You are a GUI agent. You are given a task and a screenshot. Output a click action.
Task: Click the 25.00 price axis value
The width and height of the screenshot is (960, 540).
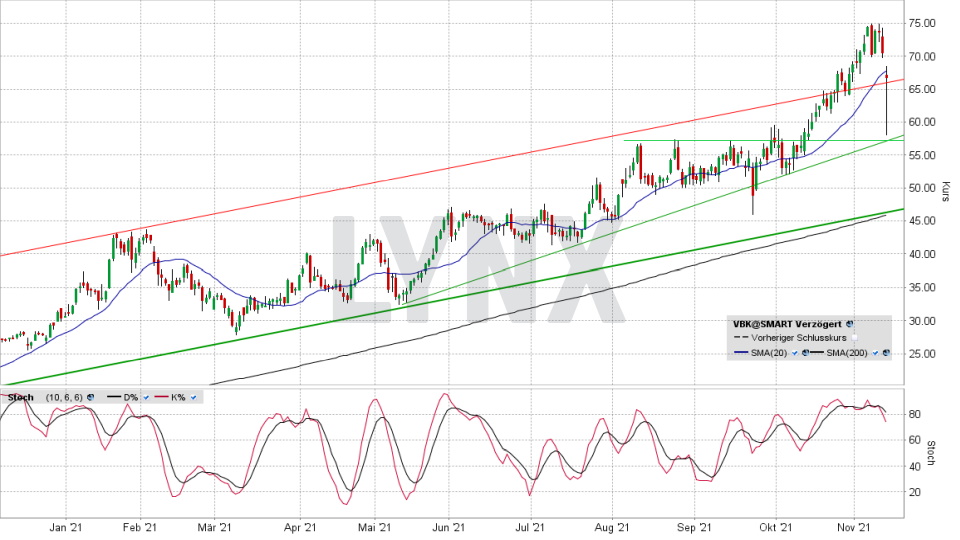(x=923, y=354)
